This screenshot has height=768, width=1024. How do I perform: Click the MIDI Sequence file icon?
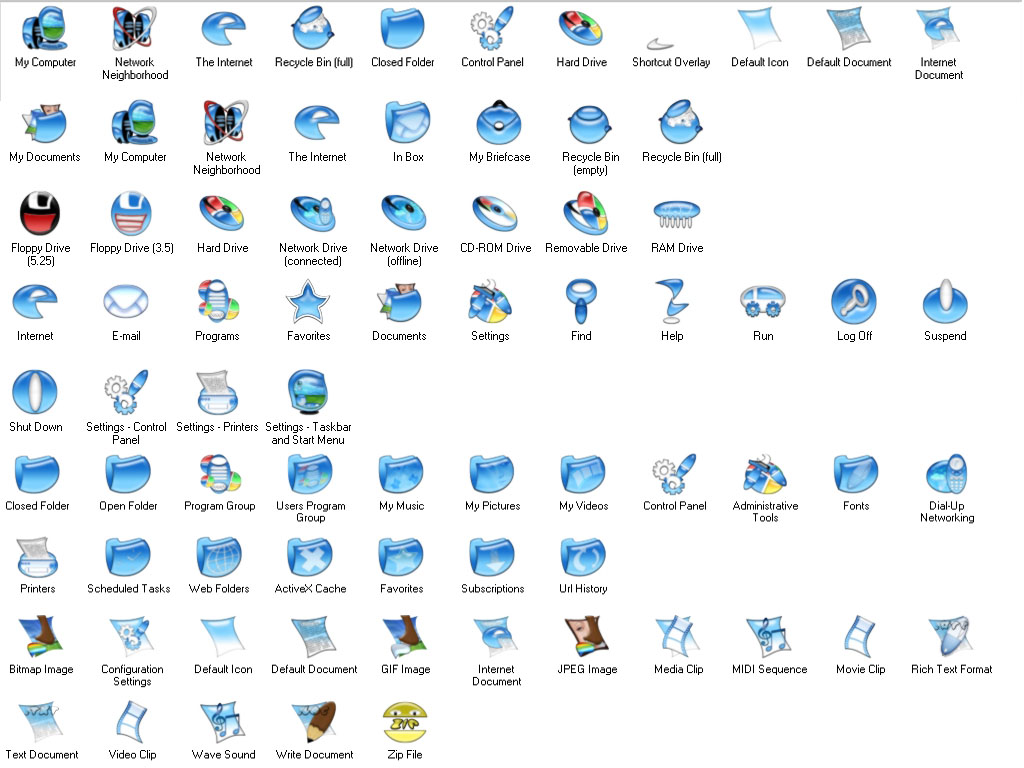(768, 636)
